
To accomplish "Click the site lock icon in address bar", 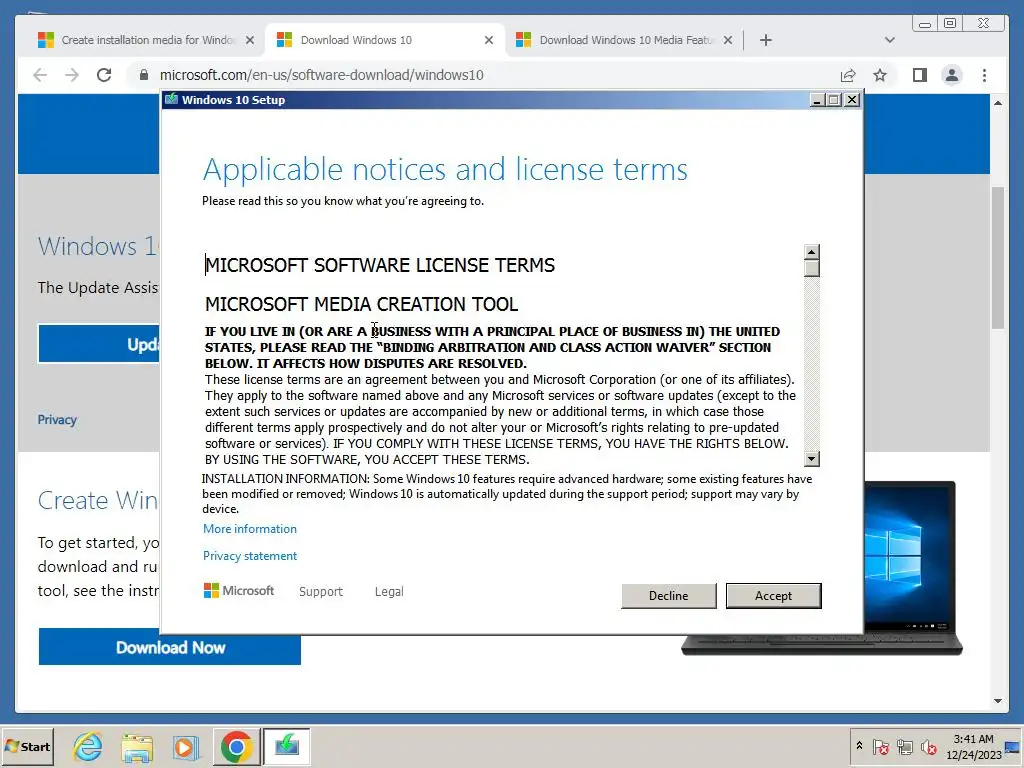I will click(x=144, y=75).
